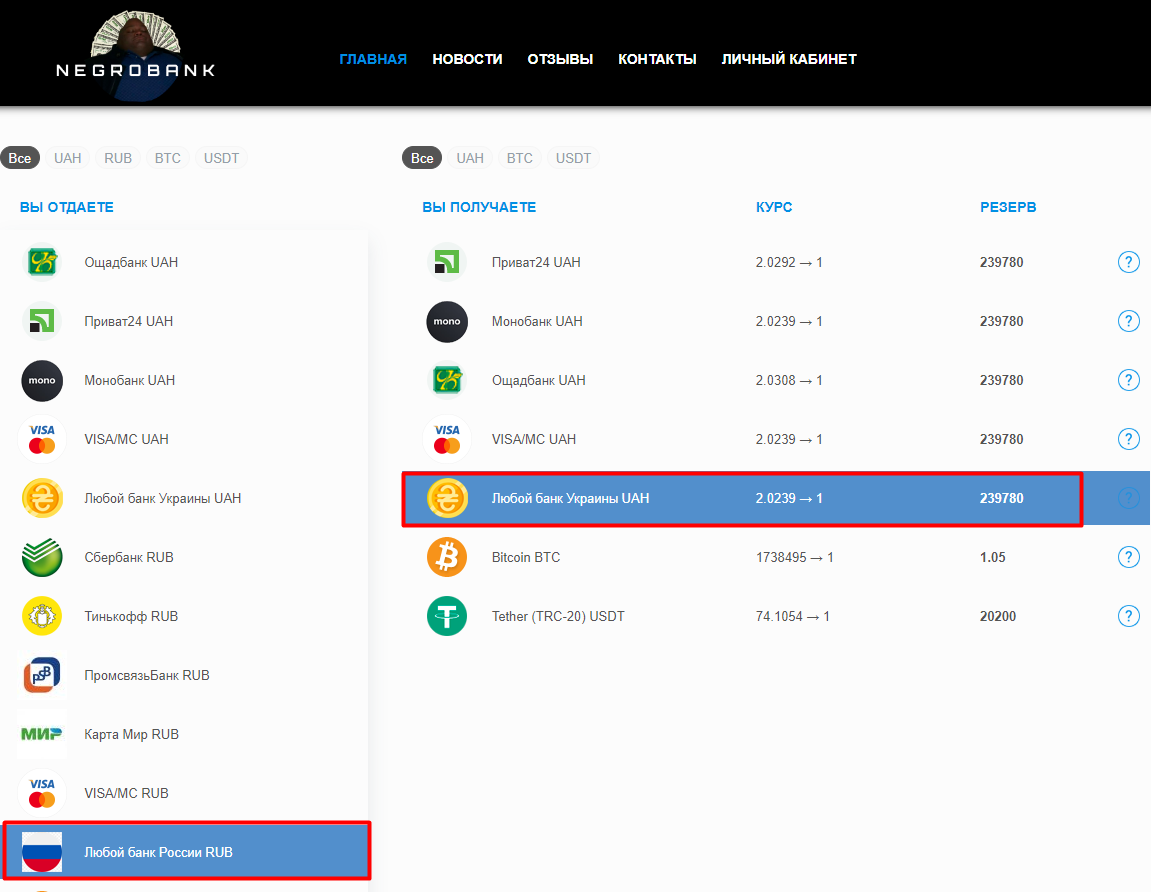Click the VISA/MC UAH icon in the give list

(x=42, y=439)
